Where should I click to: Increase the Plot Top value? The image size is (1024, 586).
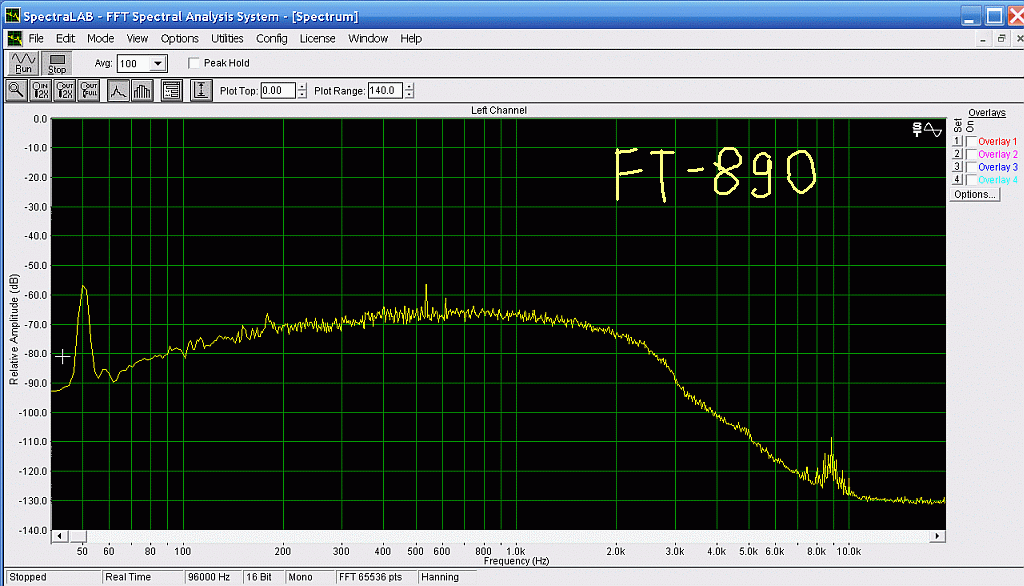[302, 87]
